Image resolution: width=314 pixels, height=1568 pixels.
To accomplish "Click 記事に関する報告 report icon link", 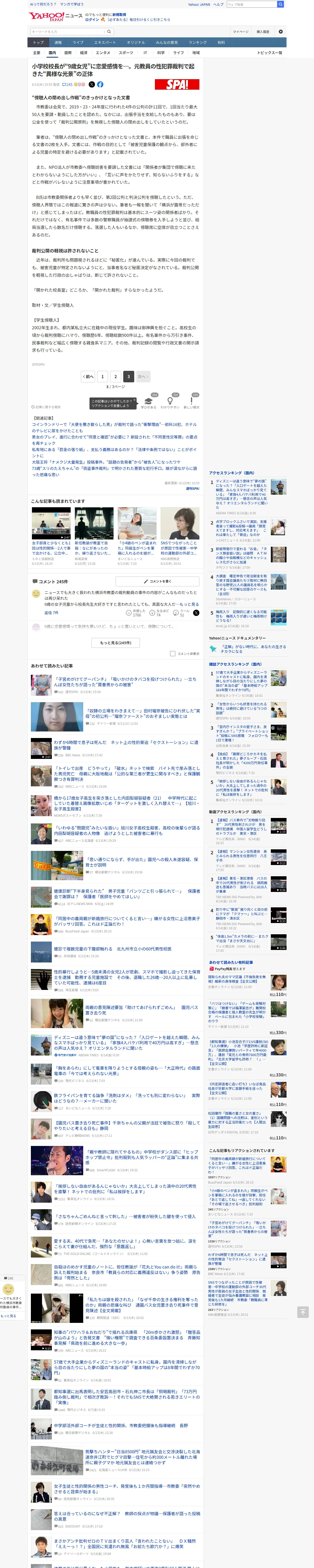I will click(46, 407).
